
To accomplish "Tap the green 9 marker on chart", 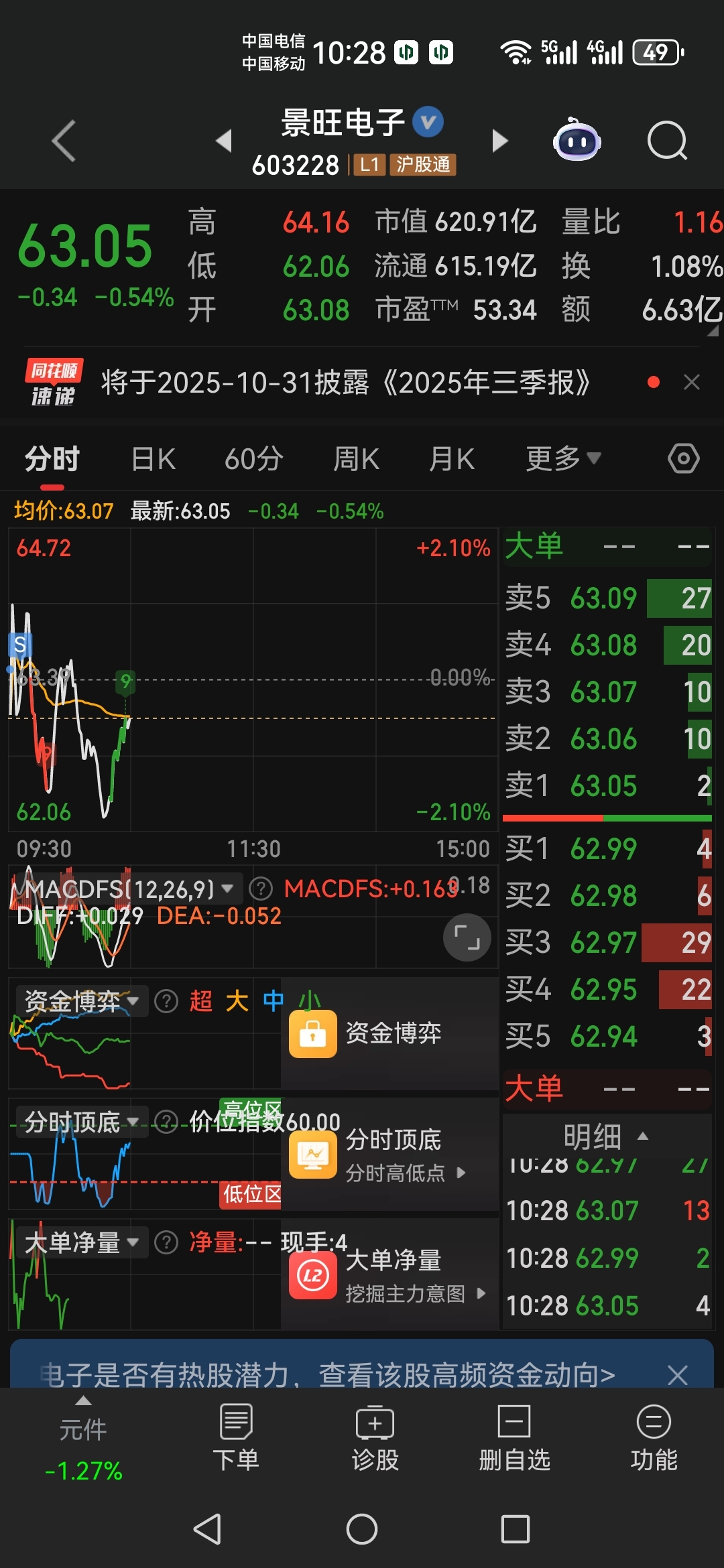I will click(x=125, y=681).
